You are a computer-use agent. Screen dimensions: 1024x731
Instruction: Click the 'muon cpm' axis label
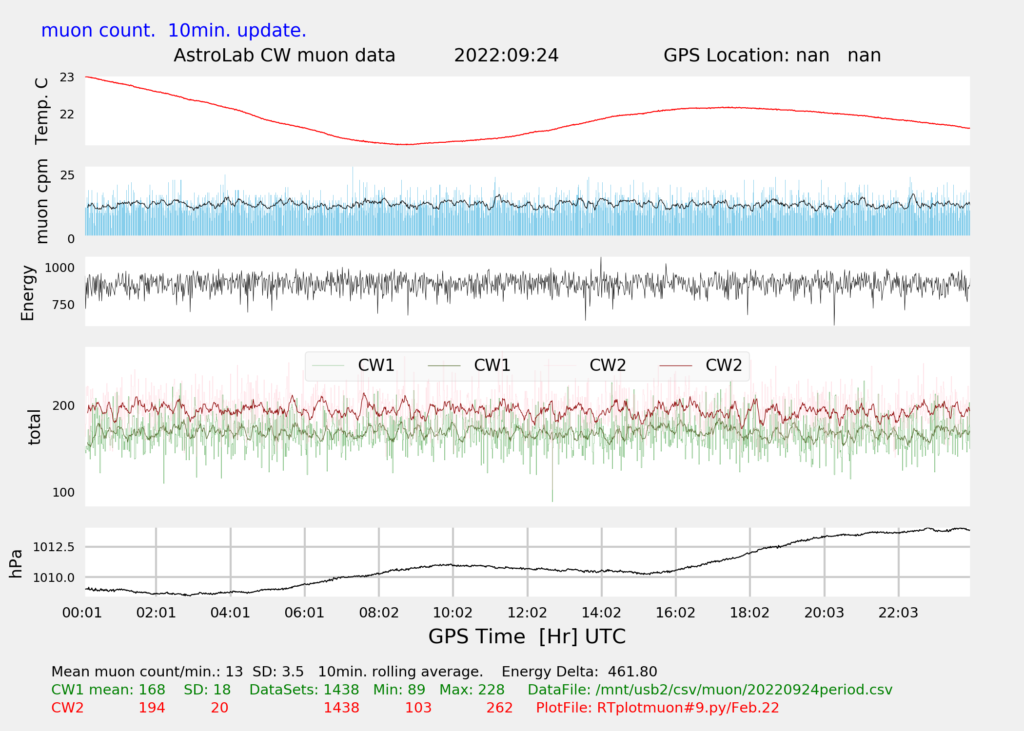(40, 202)
